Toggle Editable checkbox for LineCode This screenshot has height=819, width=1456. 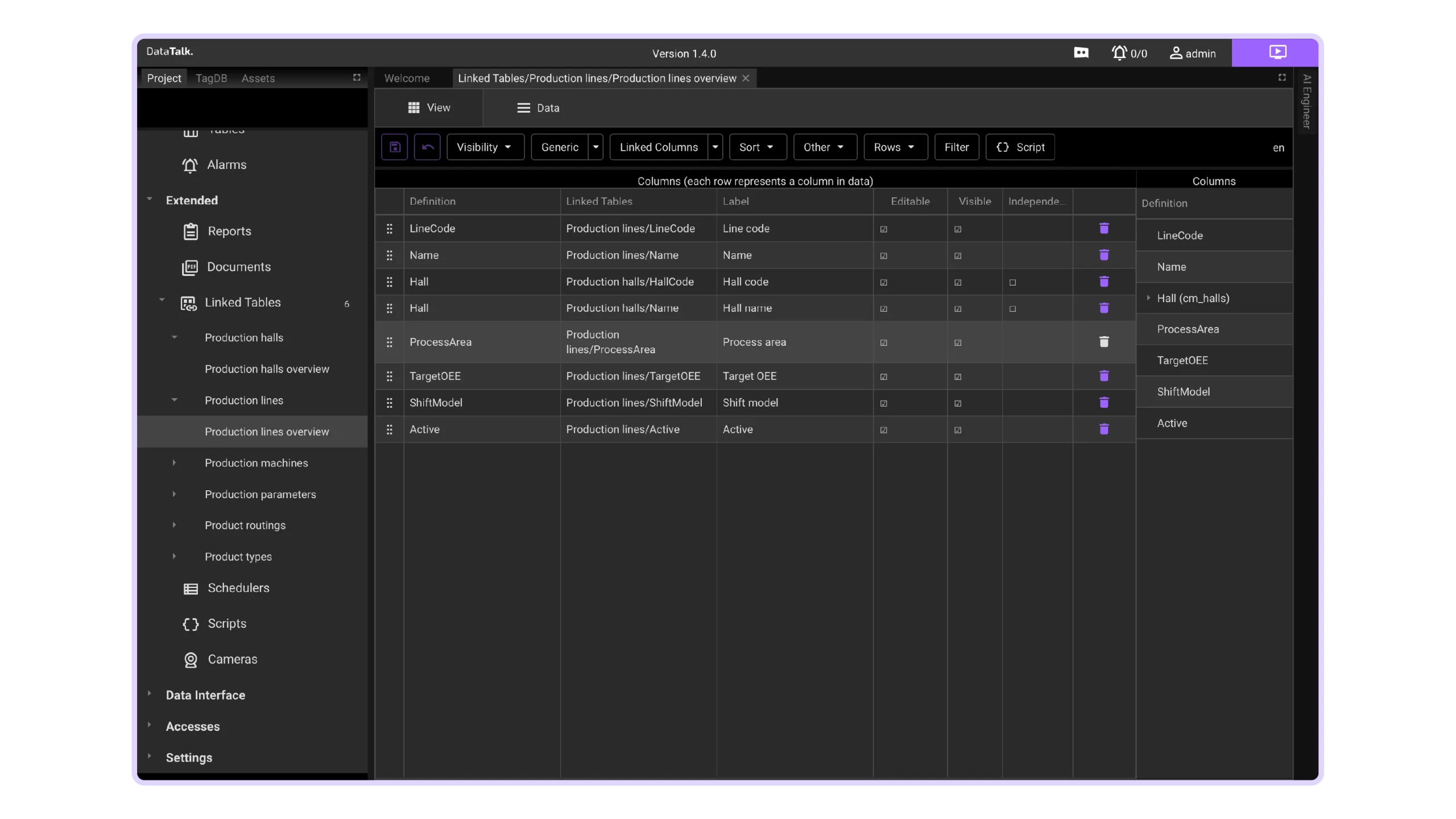[884, 229]
